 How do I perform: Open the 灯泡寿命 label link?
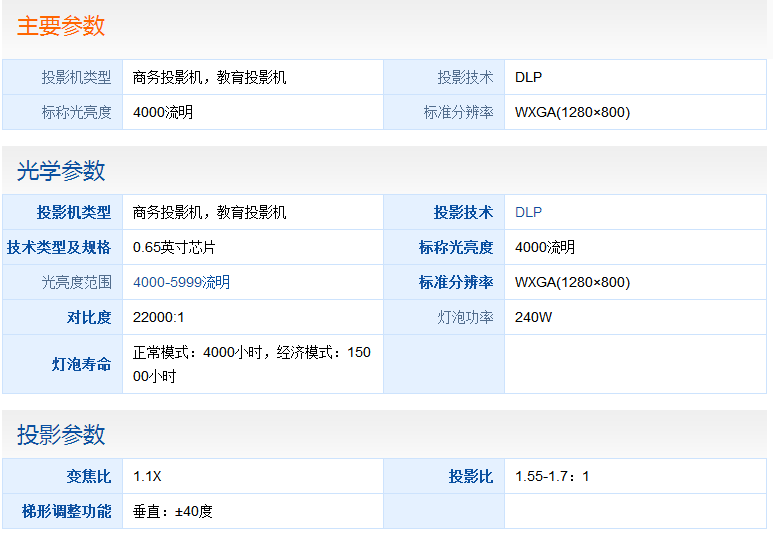(81, 364)
